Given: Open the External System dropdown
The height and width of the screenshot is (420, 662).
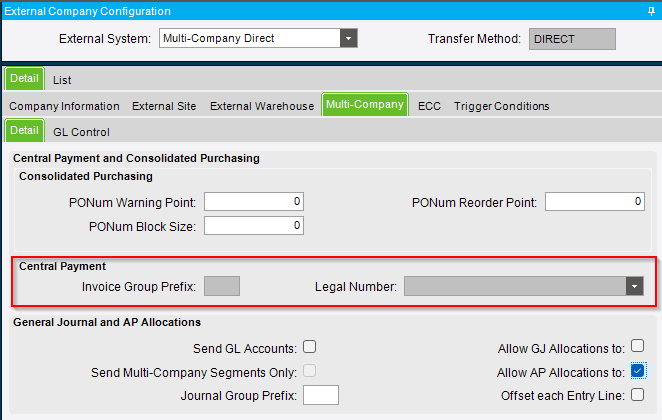Looking at the screenshot, I should [x=349, y=39].
